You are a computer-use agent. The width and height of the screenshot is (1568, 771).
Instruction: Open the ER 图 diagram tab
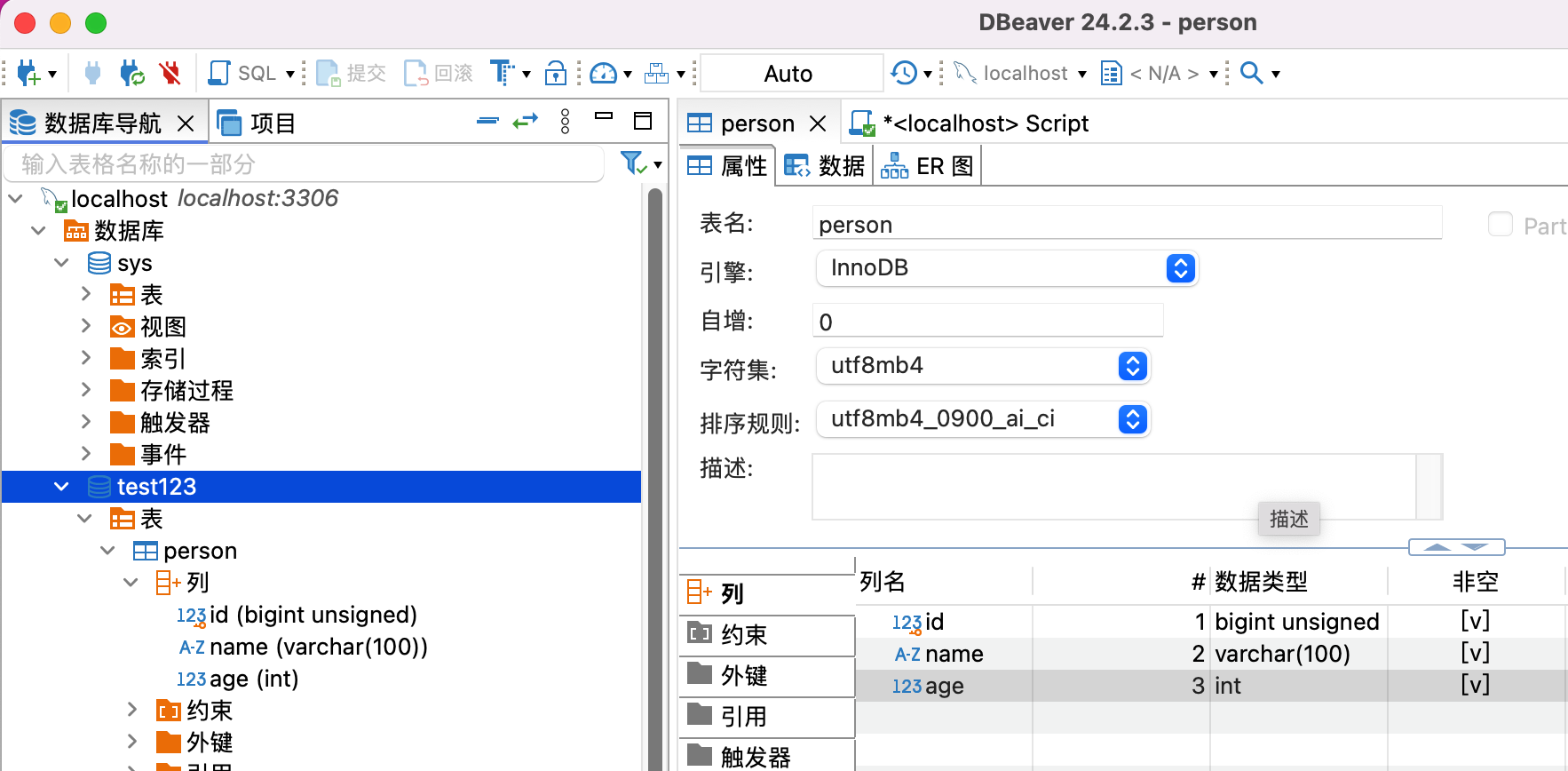pyautogui.click(x=927, y=166)
